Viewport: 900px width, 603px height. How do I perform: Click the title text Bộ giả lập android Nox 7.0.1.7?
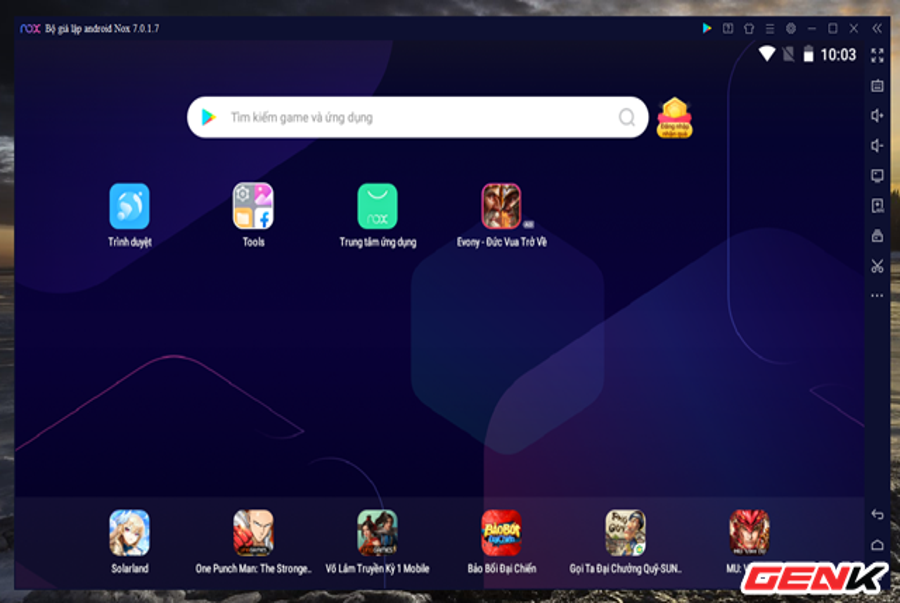click(x=102, y=29)
